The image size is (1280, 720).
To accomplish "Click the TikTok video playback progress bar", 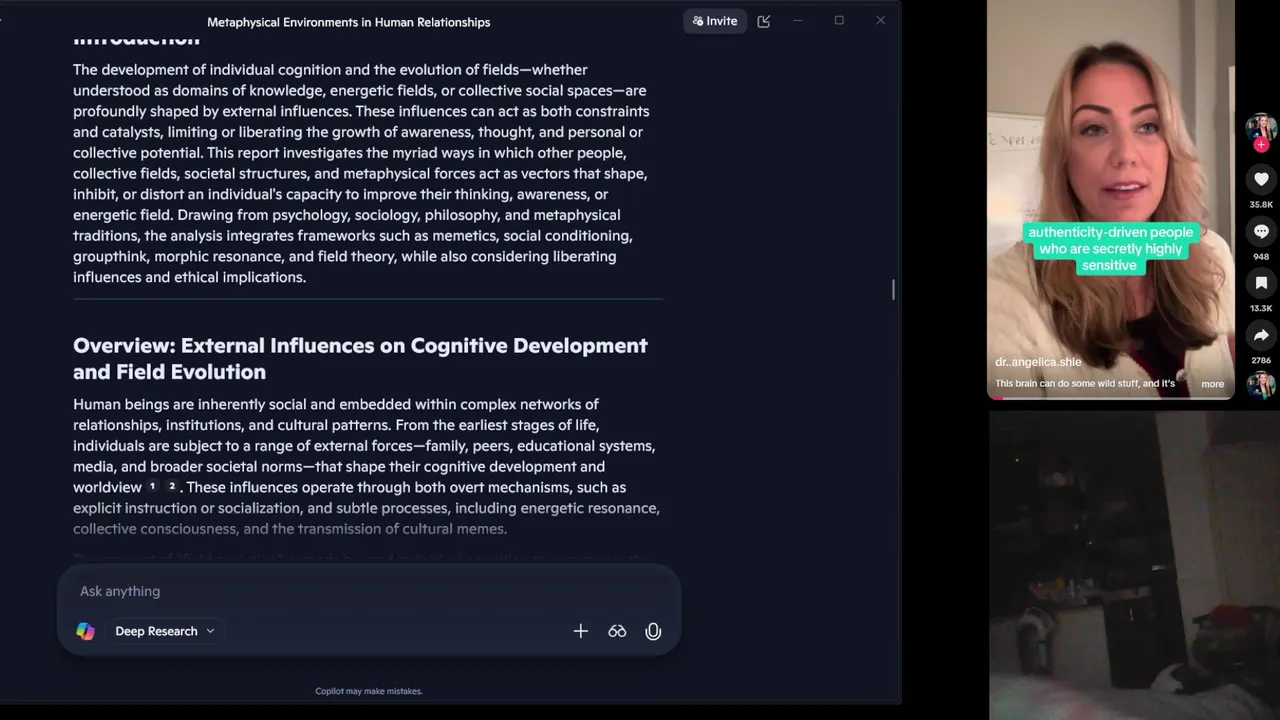I will click(1111, 398).
